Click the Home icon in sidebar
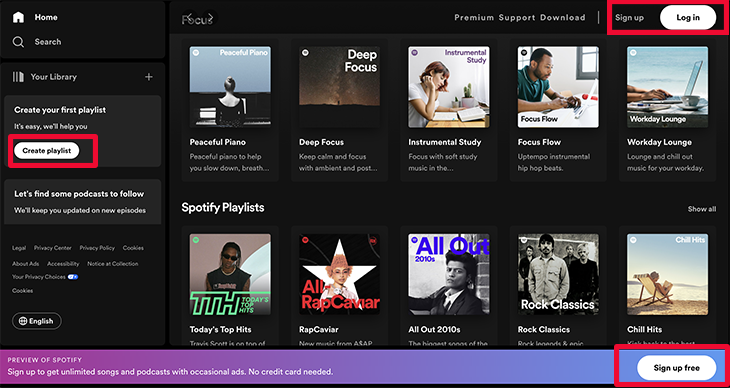This screenshot has height=388, width=730. (18, 18)
